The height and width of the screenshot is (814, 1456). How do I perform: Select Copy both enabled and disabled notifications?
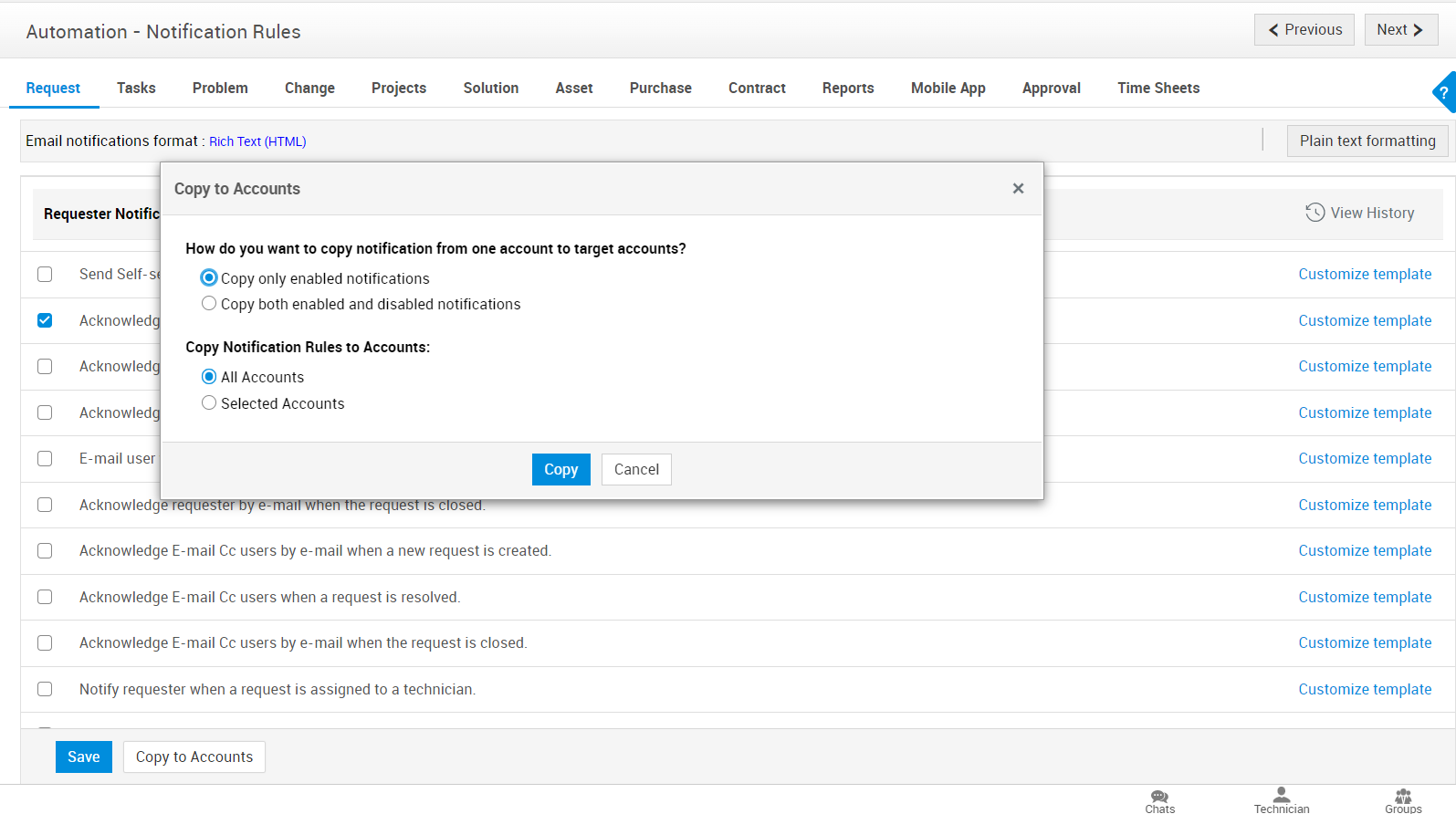click(209, 304)
